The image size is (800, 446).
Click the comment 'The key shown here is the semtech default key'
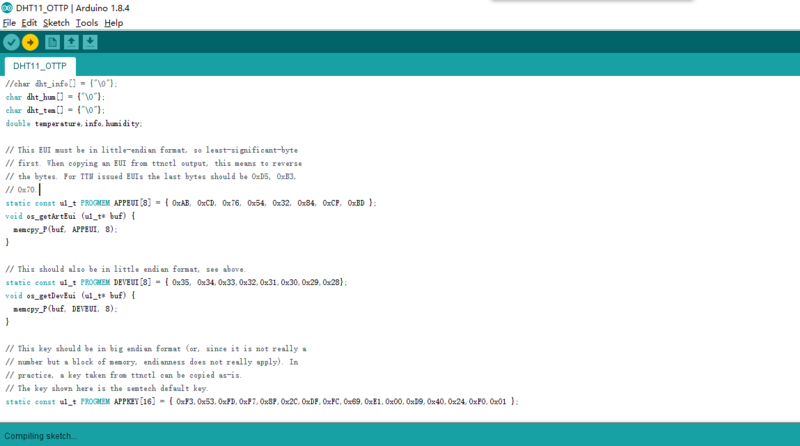click(x=107, y=388)
